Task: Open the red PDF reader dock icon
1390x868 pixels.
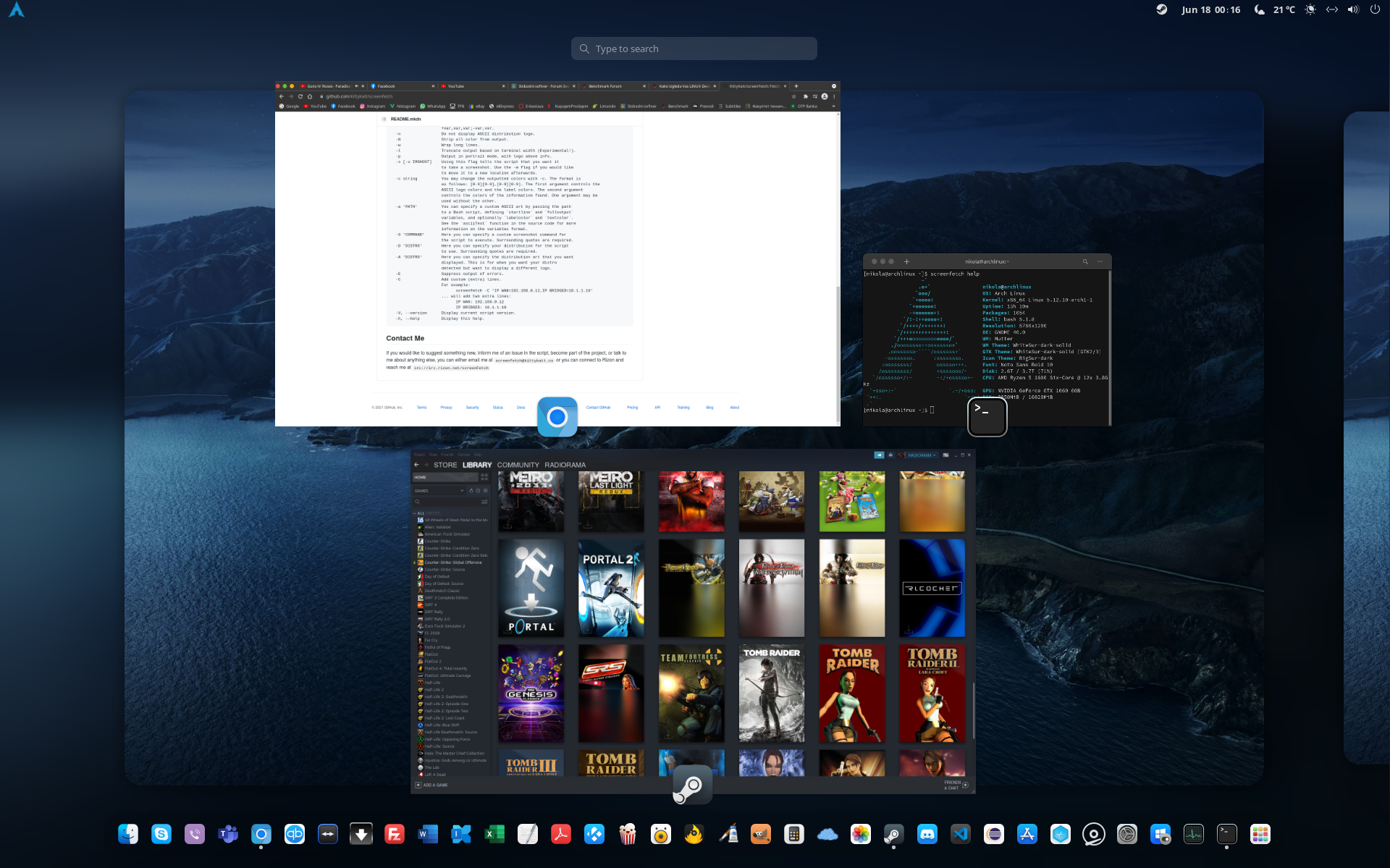Action: (561, 834)
